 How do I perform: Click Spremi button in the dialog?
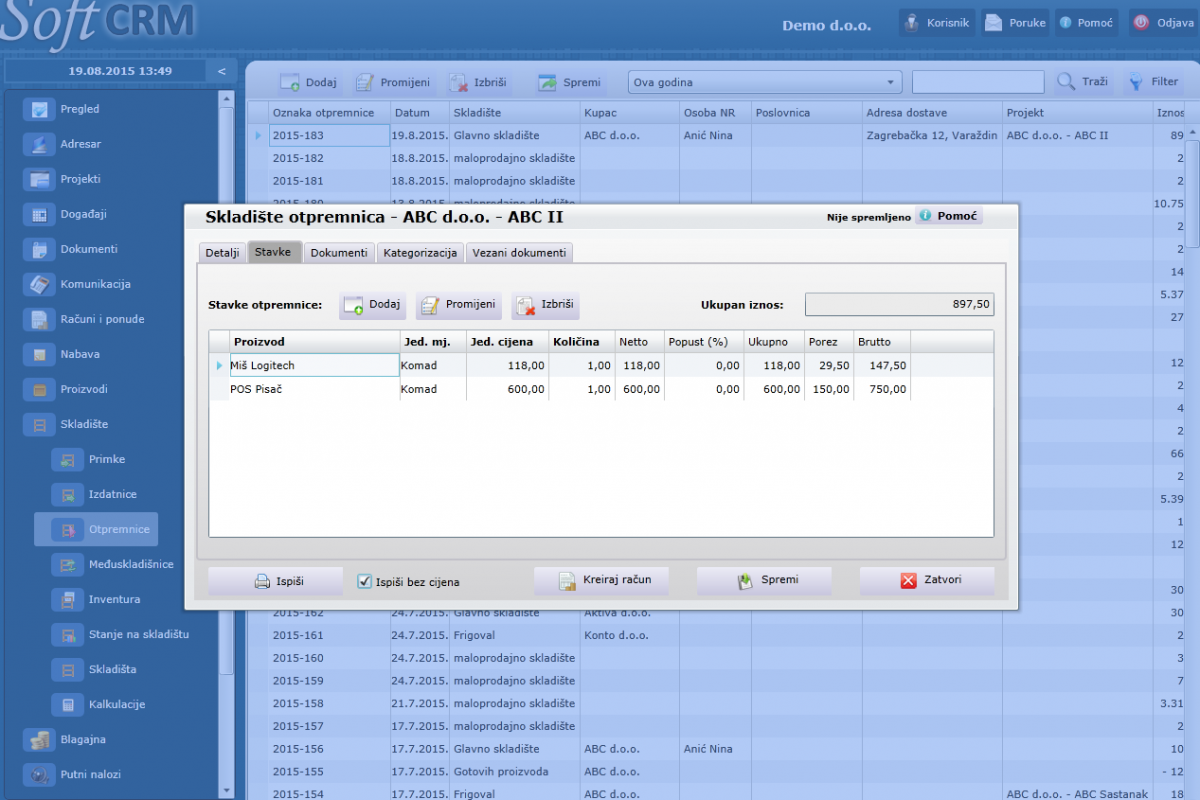764,581
